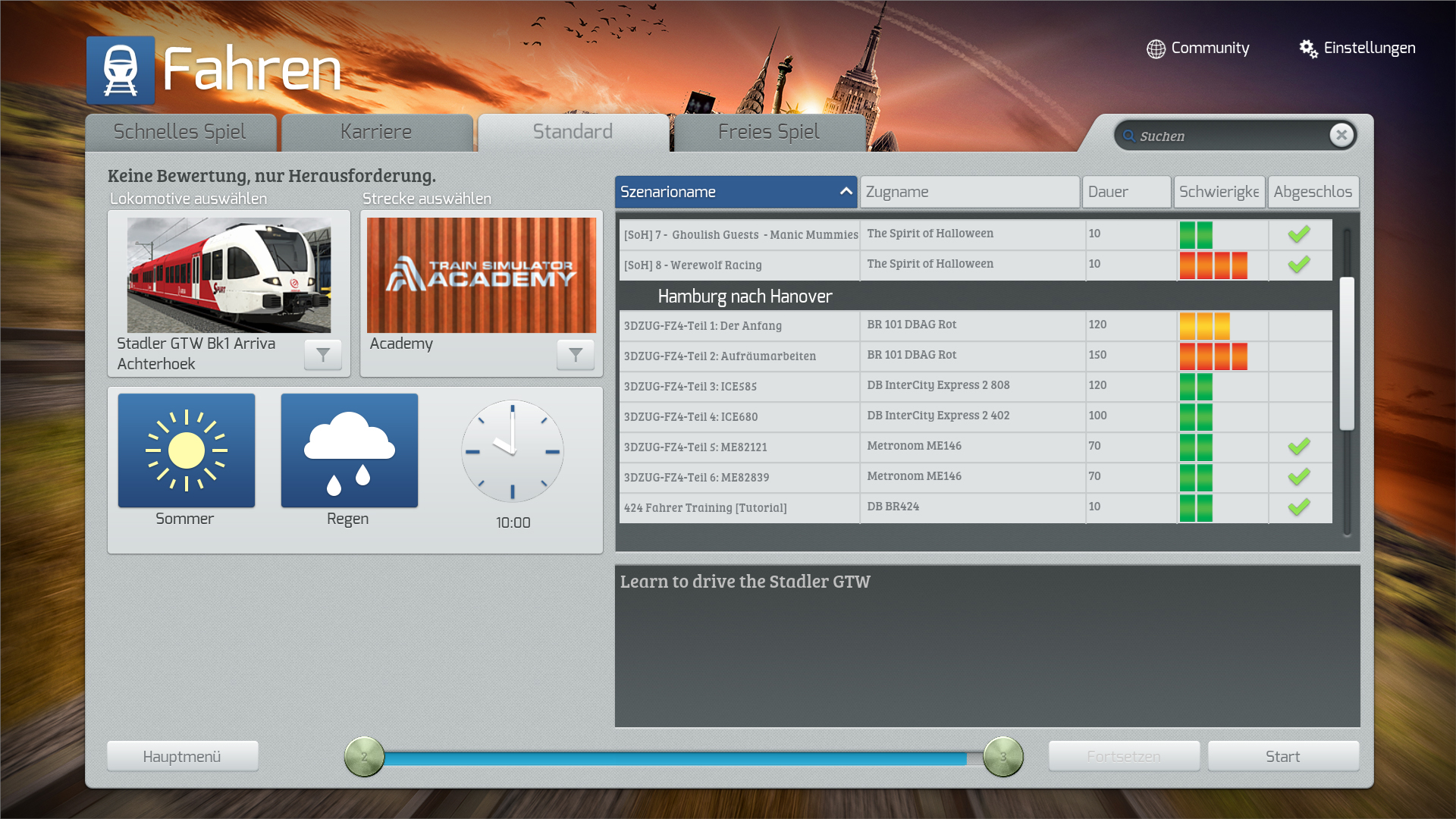Click completed checkmark for ME82121 scenario
The height and width of the screenshot is (819, 1456).
coord(1299,446)
